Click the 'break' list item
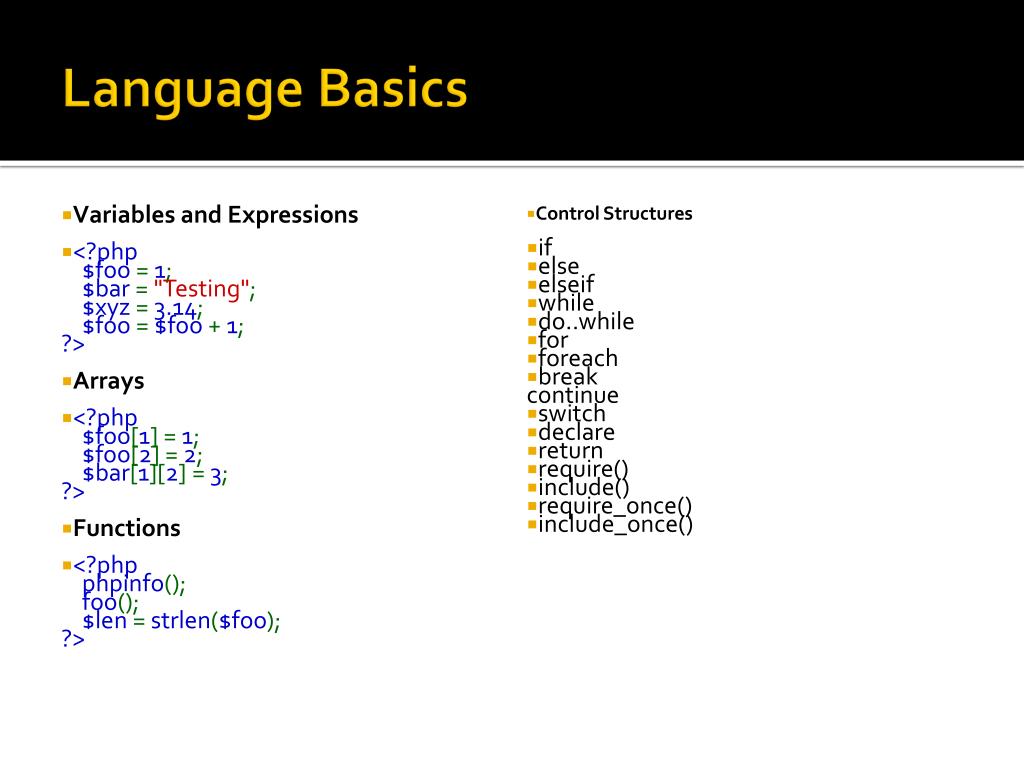The width and height of the screenshot is (1024, 768). pyautogui.click(x=568, y=377)
